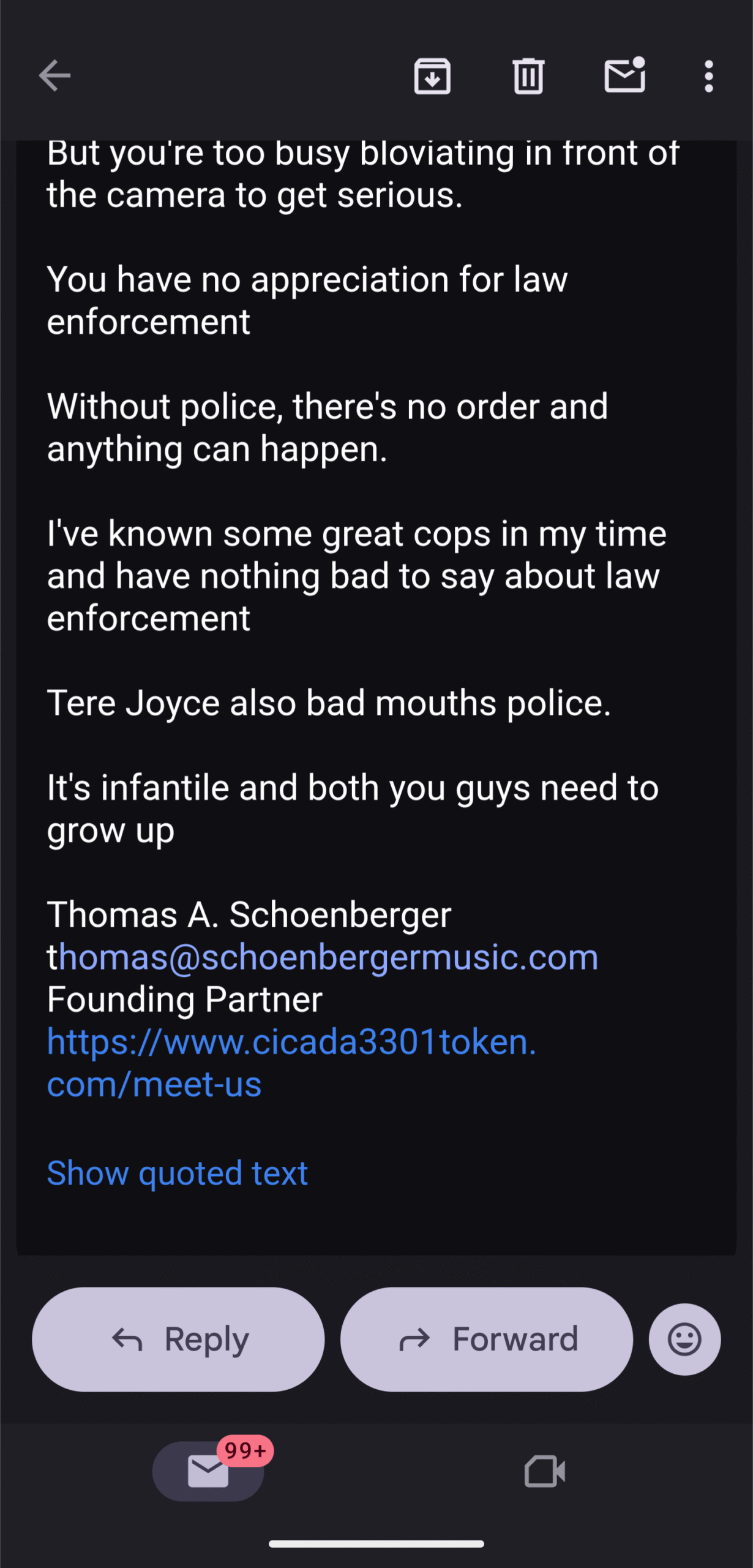Add an emoji reaction
This screenshot has height=1568, width=753.
pyautogui.click(x=684, y=1339)
